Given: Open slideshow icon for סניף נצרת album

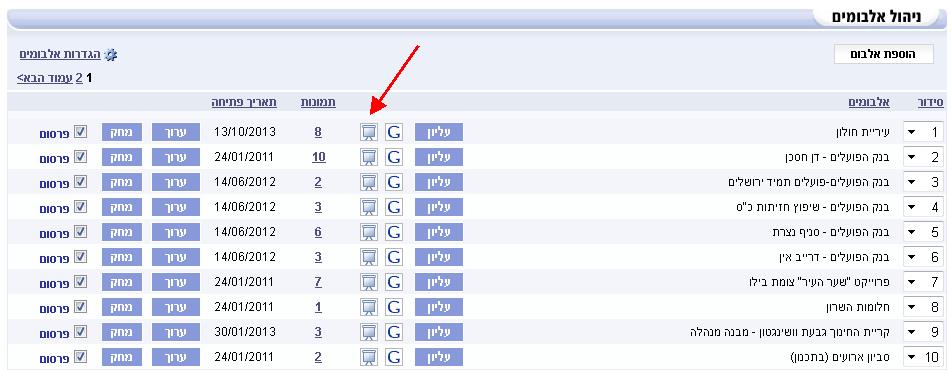Looking at the screenshot, I should (369, 232).
